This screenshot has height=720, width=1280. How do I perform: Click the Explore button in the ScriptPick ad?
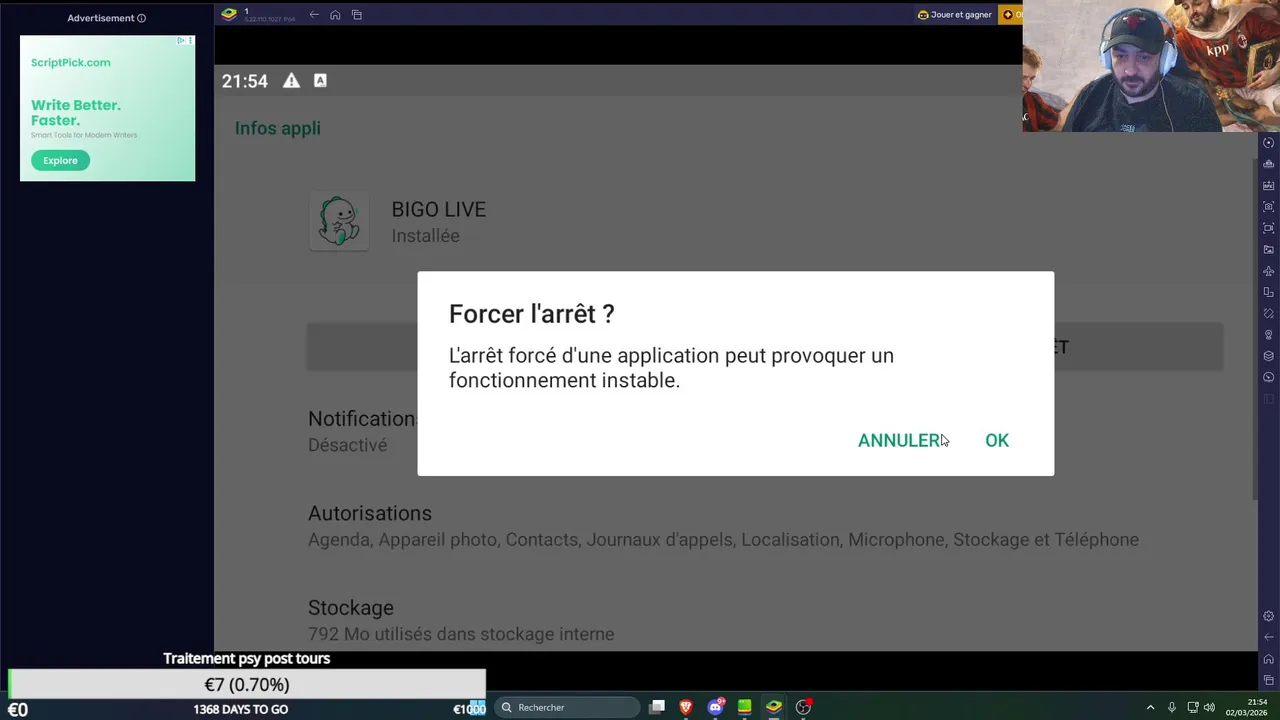point(60,160)
